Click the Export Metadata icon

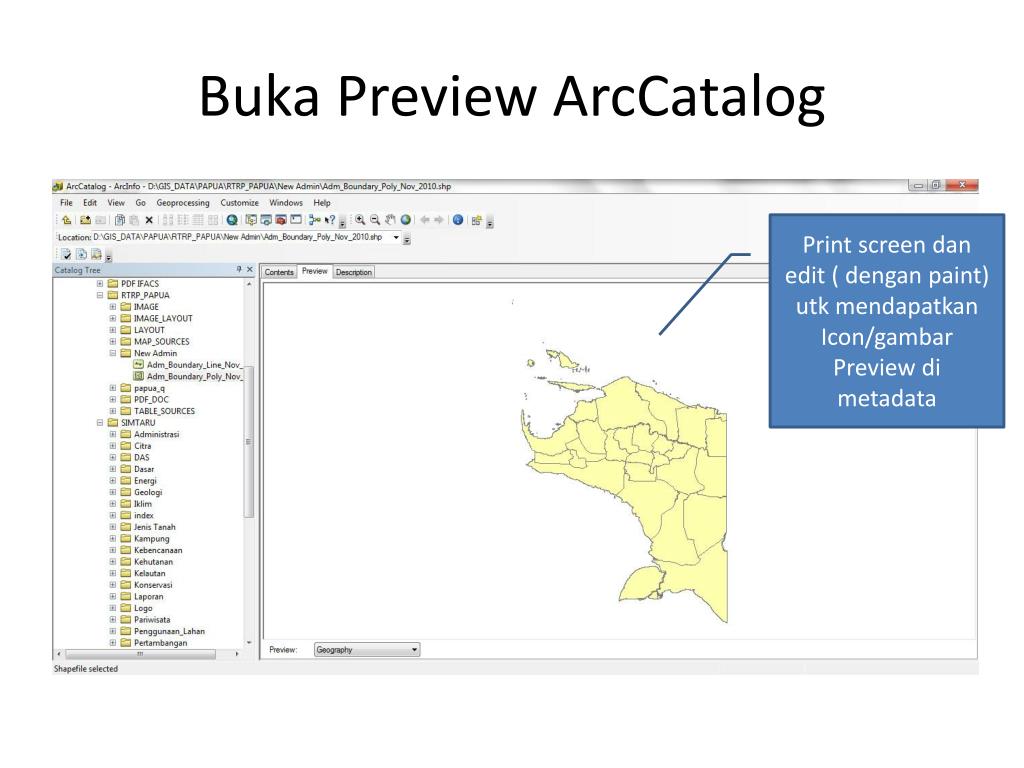tap(82, 254)
